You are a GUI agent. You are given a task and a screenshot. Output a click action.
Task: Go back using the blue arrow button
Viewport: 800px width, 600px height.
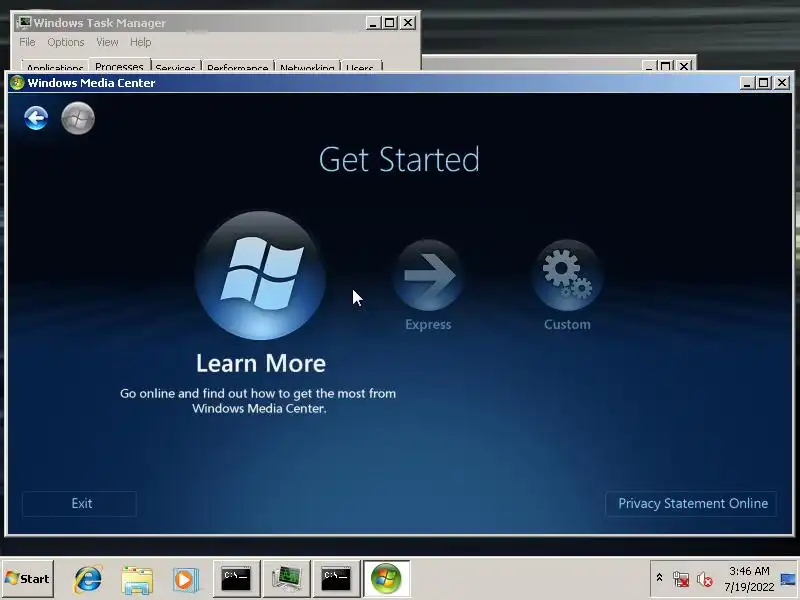tap(36, 118)
